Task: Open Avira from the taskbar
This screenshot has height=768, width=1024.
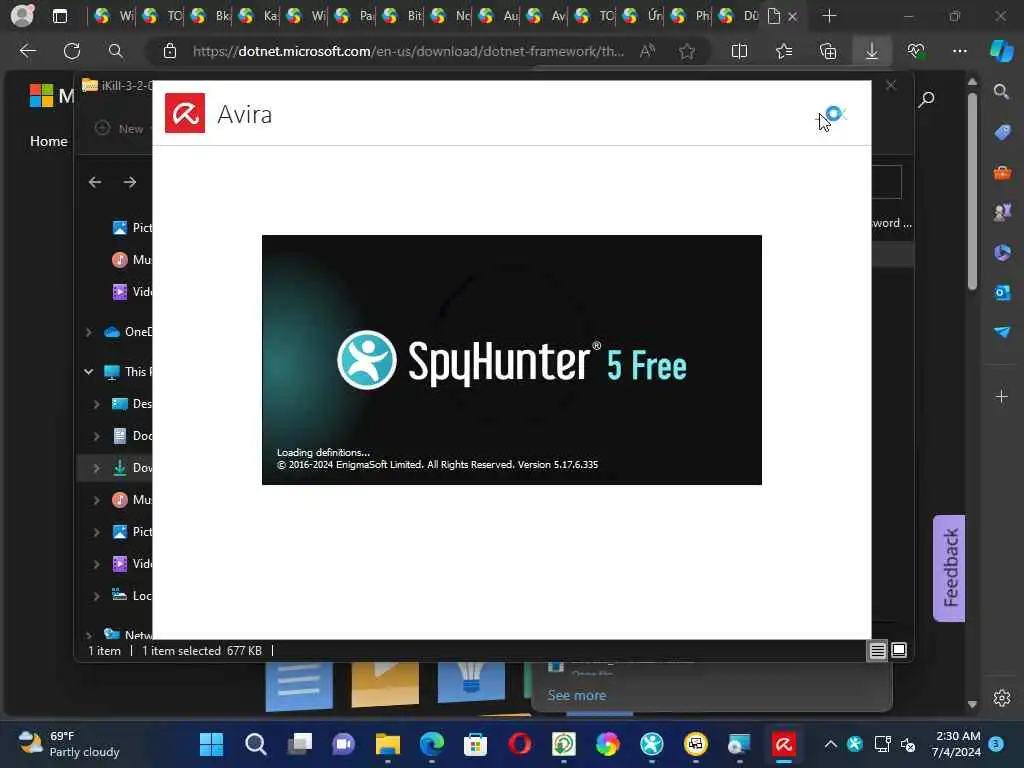Action: pyautogui.click(x=784, y=744)
